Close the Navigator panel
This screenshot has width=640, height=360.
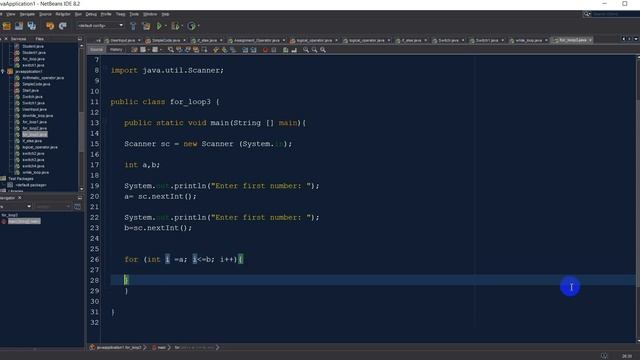tap(20, 198)
